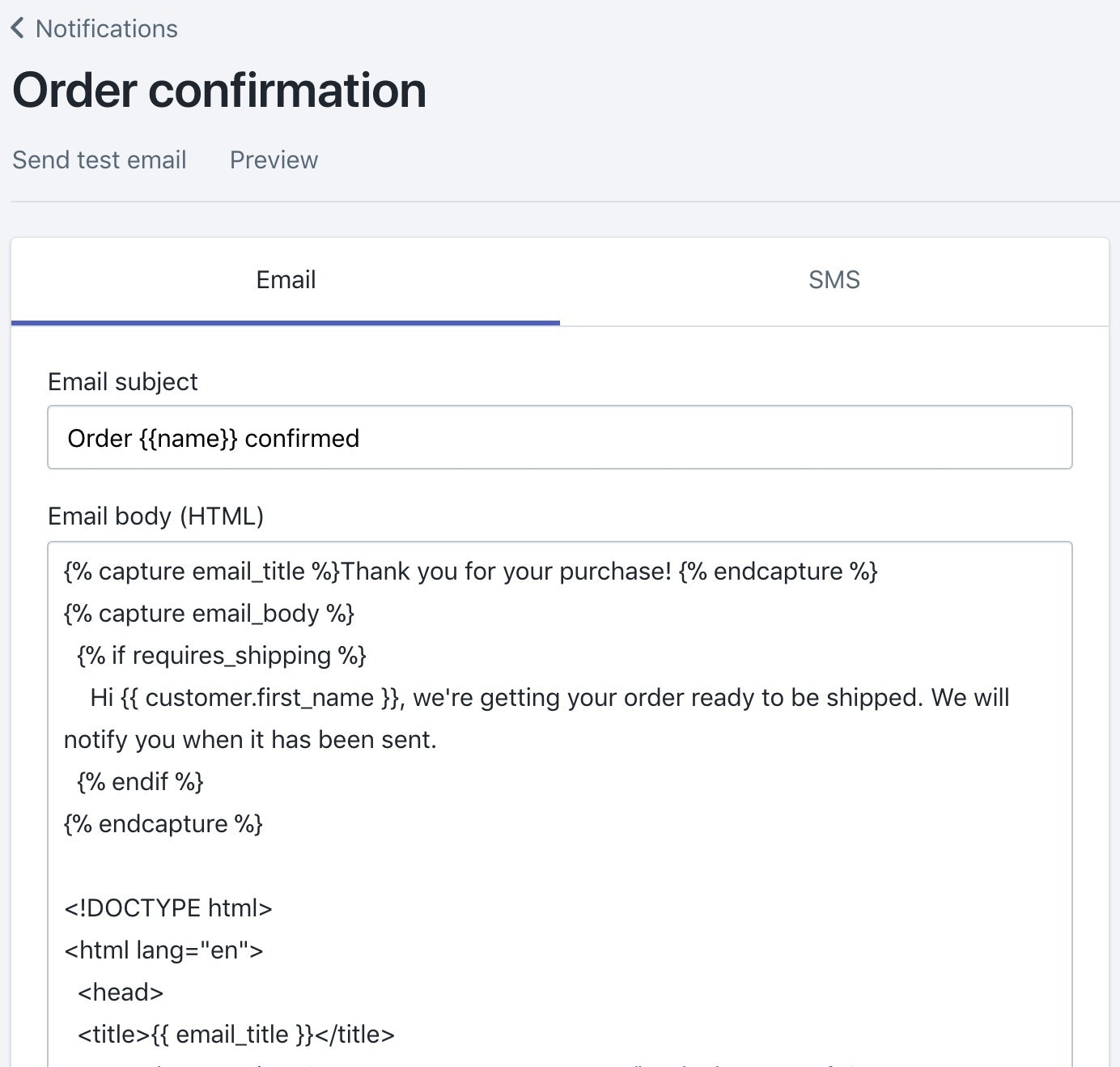1120x1067 pixels.
Task: Switch to the Email tab
Action: click(286, 280)
